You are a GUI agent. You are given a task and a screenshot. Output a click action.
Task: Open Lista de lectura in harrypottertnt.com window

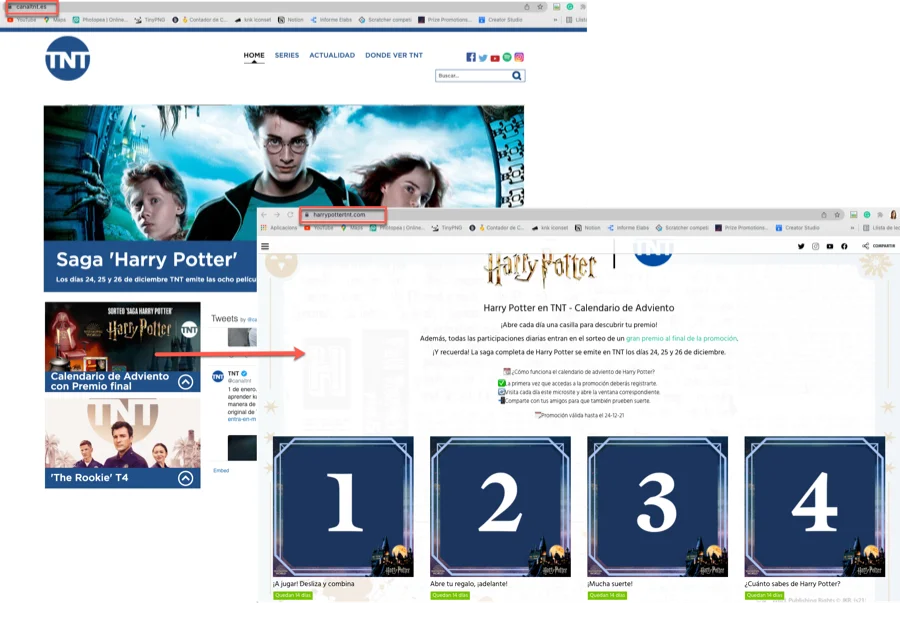881,228
